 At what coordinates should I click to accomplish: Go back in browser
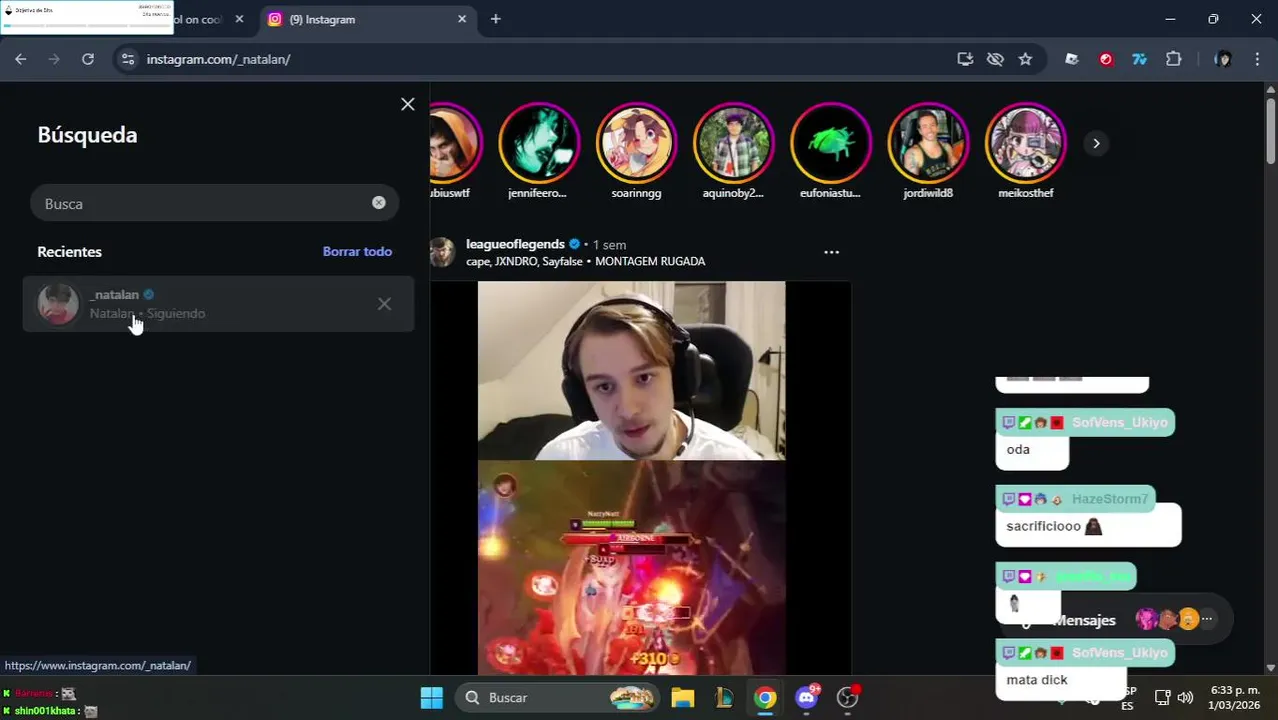point(21,59)
